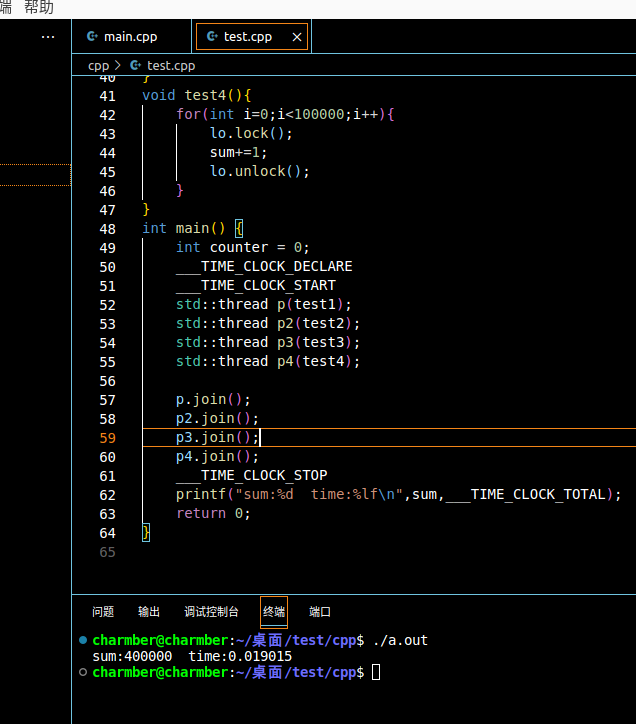Expand the test.cpp breadcrumb dropdown
Screen dimensions: 636x724
[171, 66]
